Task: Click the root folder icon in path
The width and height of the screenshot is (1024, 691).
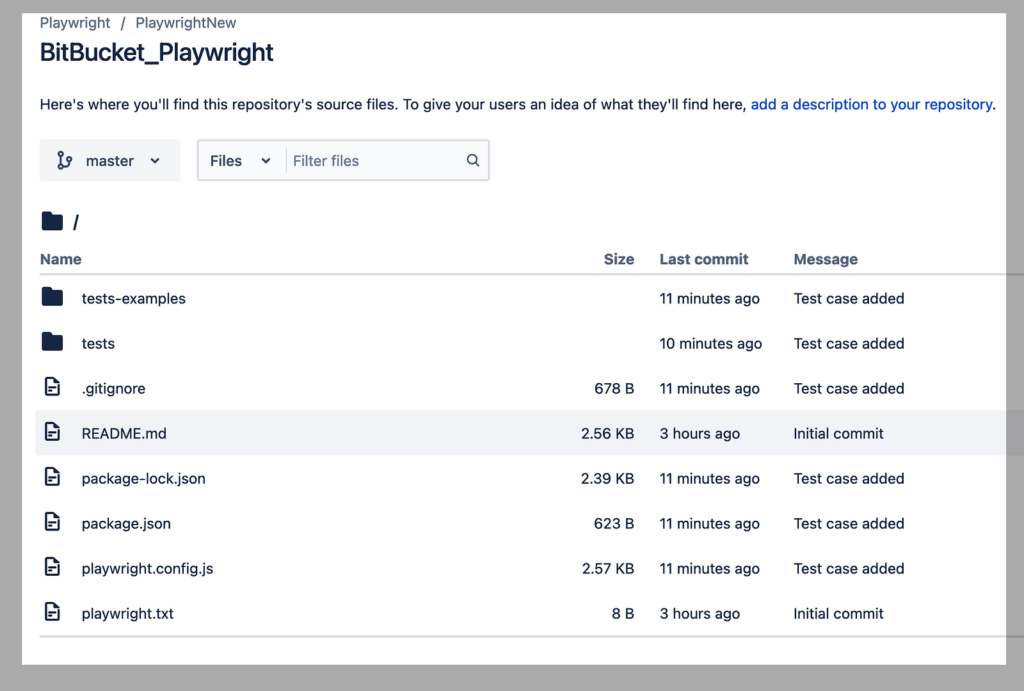Action: (52, 221)
